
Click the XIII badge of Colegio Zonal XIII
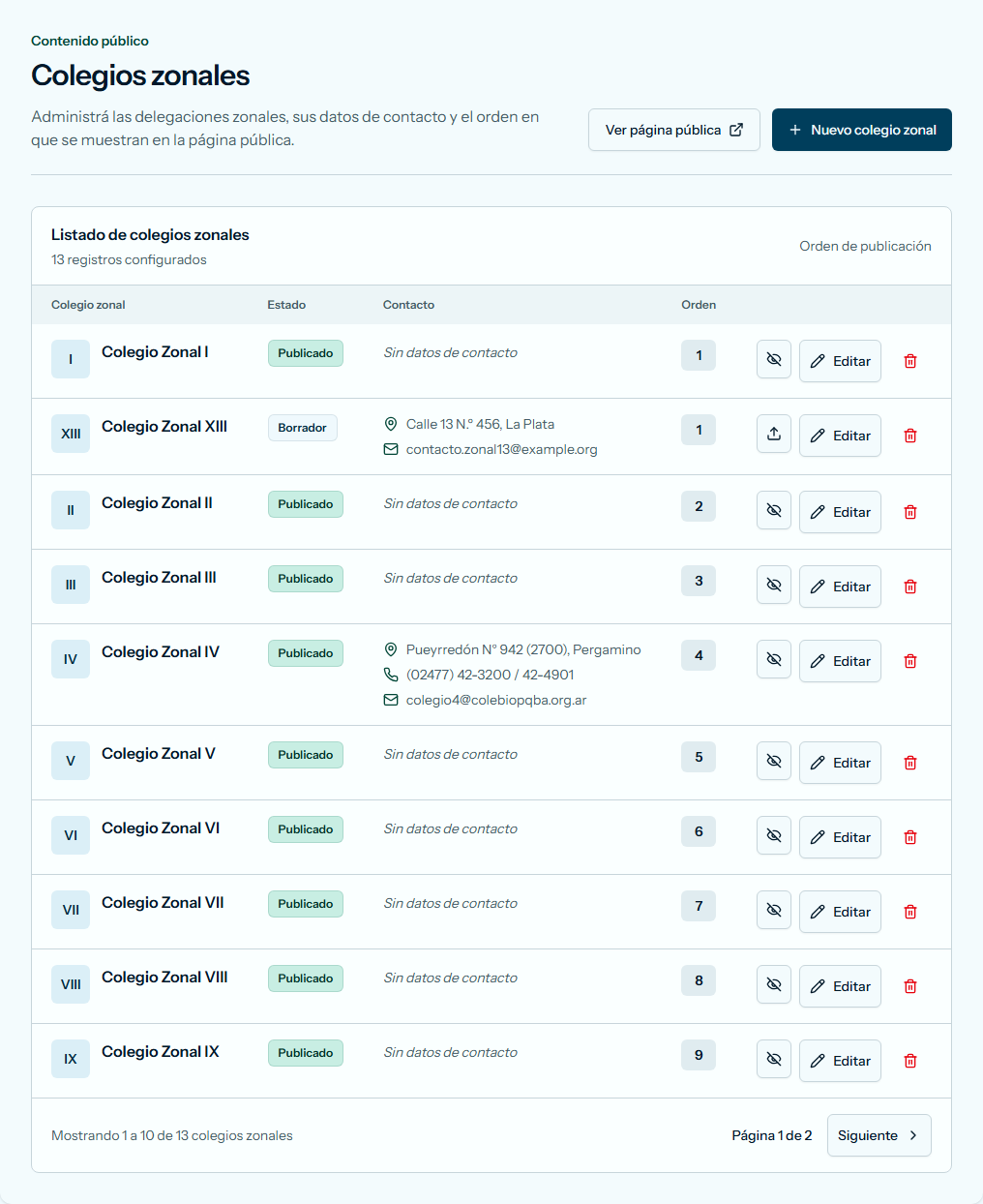pos(71,434)
